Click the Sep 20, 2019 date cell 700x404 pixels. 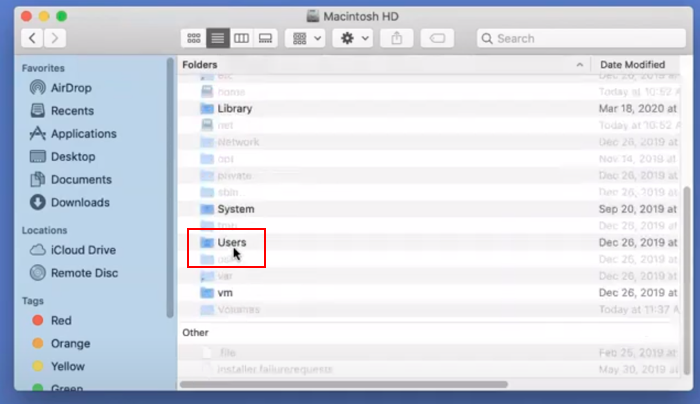click(x=638, y=209)
